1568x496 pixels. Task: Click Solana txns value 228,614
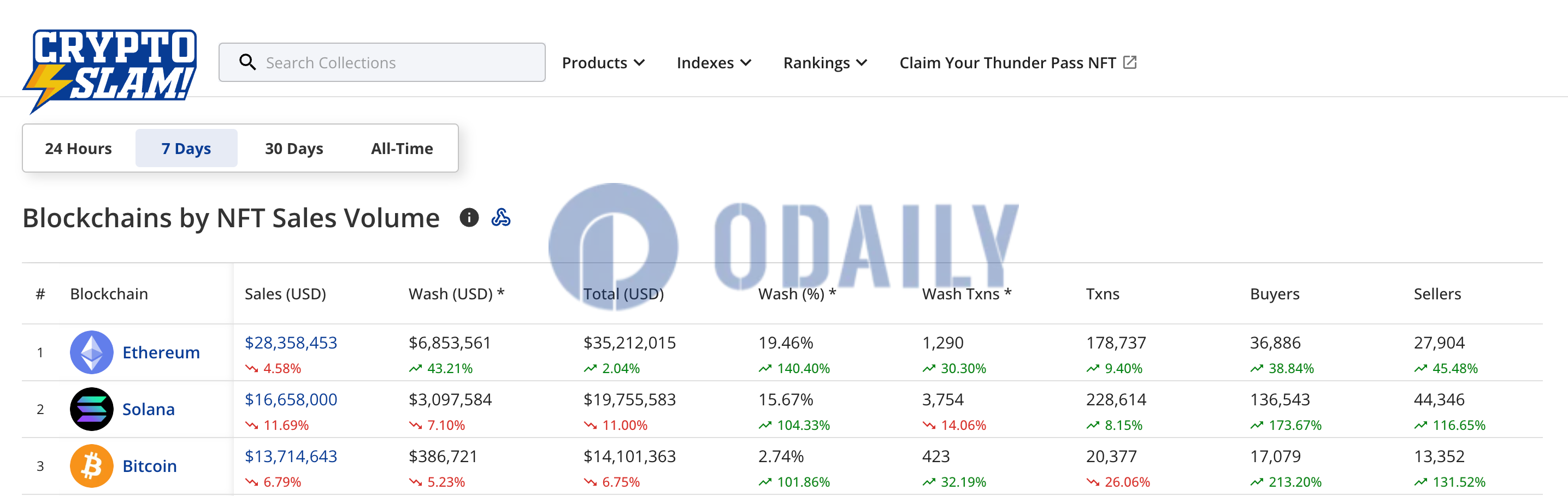[x=1116, y=399]
